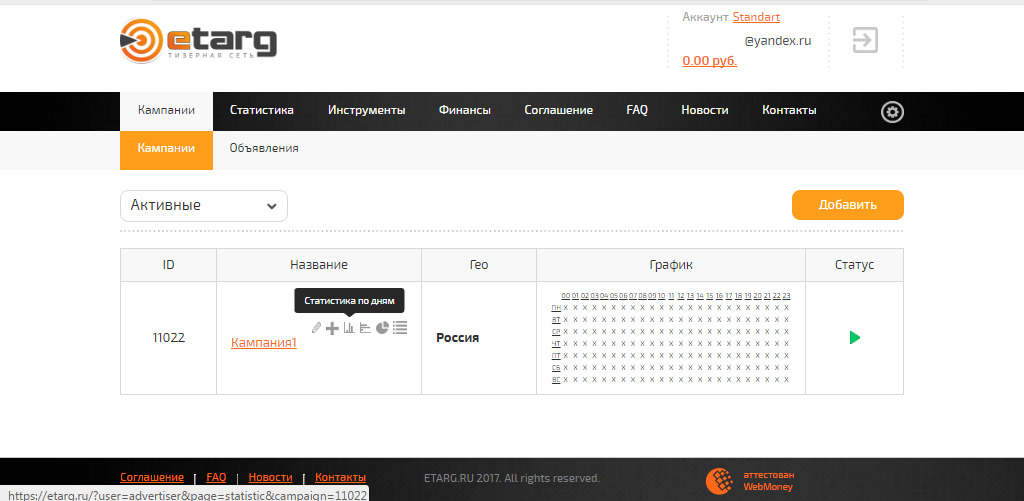The width and height of the screenshot is (1024, 501).
Task: Click the Статус column header
Action: click(x=854, y=265)
